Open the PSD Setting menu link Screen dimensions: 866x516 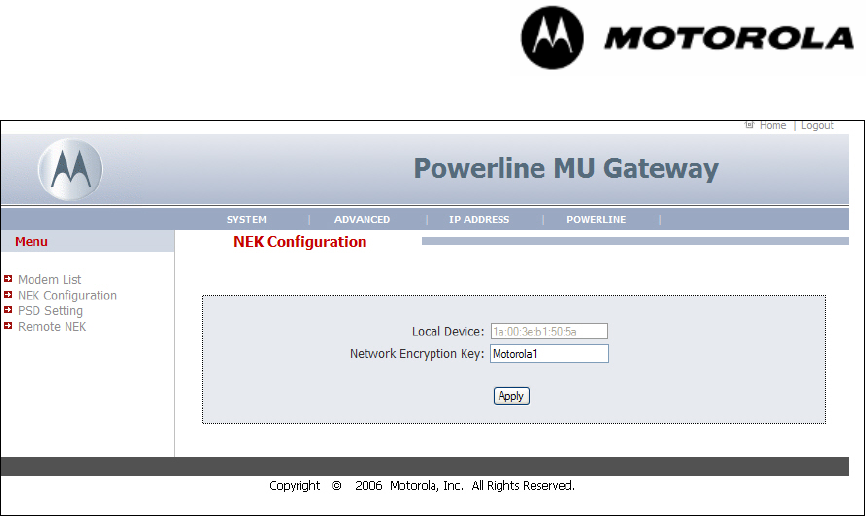point(50,311)
